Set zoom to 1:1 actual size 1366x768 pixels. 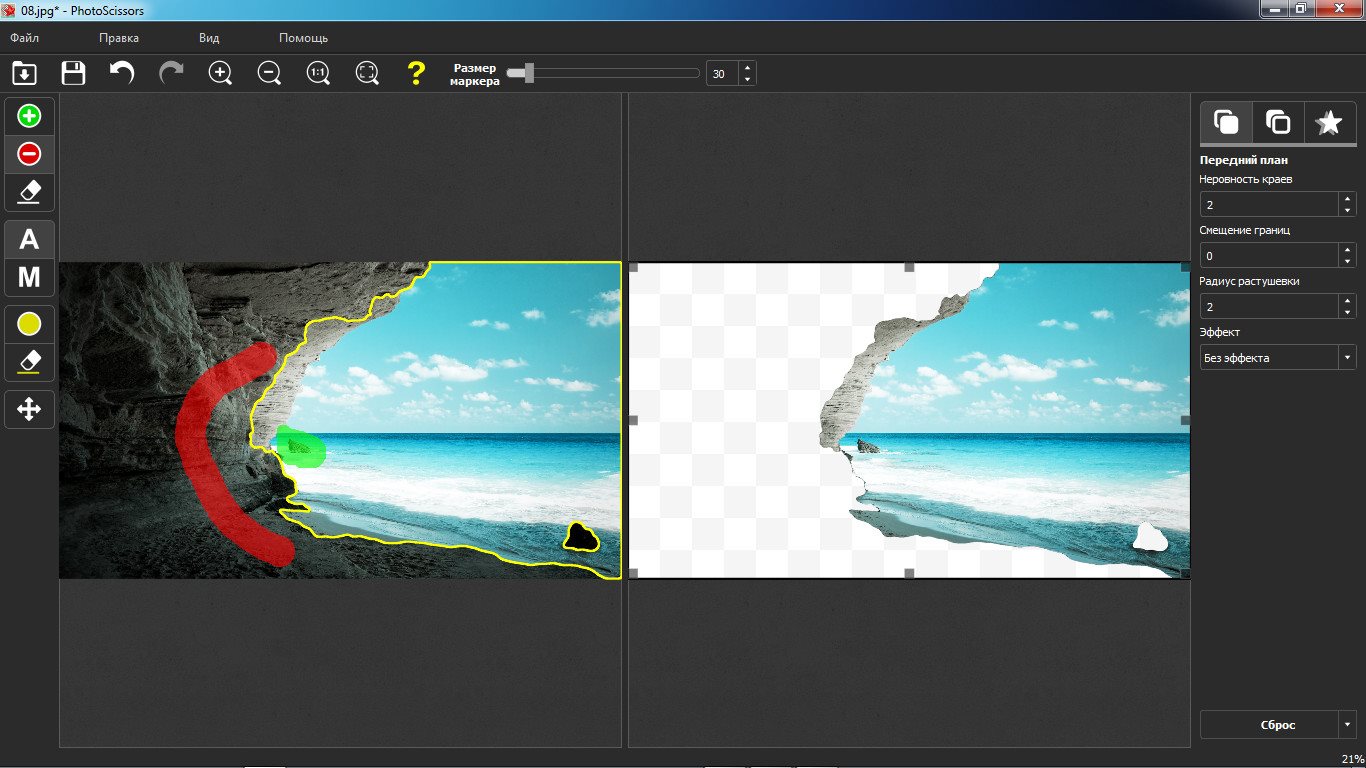[x=318, y=73]
